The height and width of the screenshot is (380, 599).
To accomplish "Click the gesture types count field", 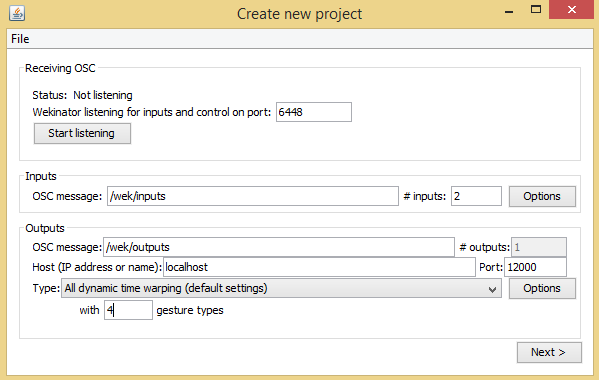I will (x=128, y=310).
